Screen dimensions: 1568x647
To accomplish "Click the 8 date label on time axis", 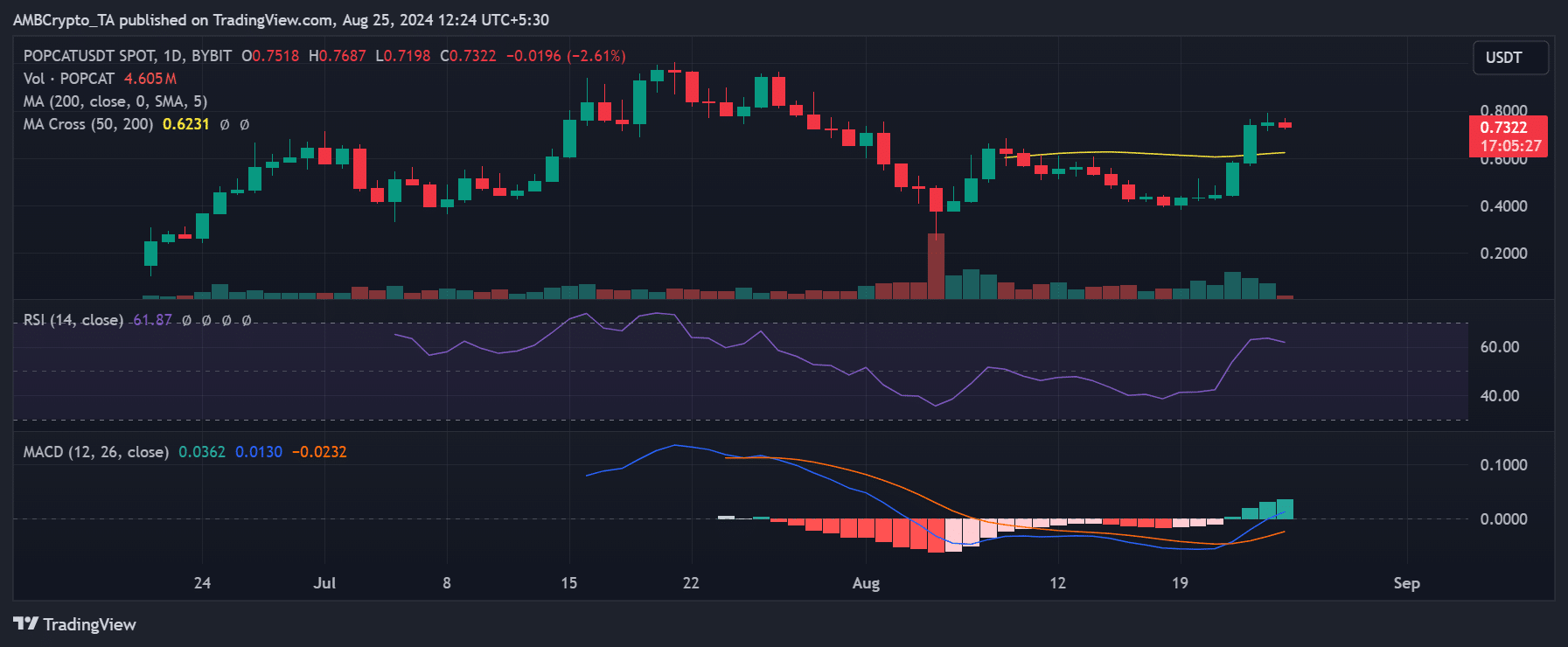I will point(447,583).
